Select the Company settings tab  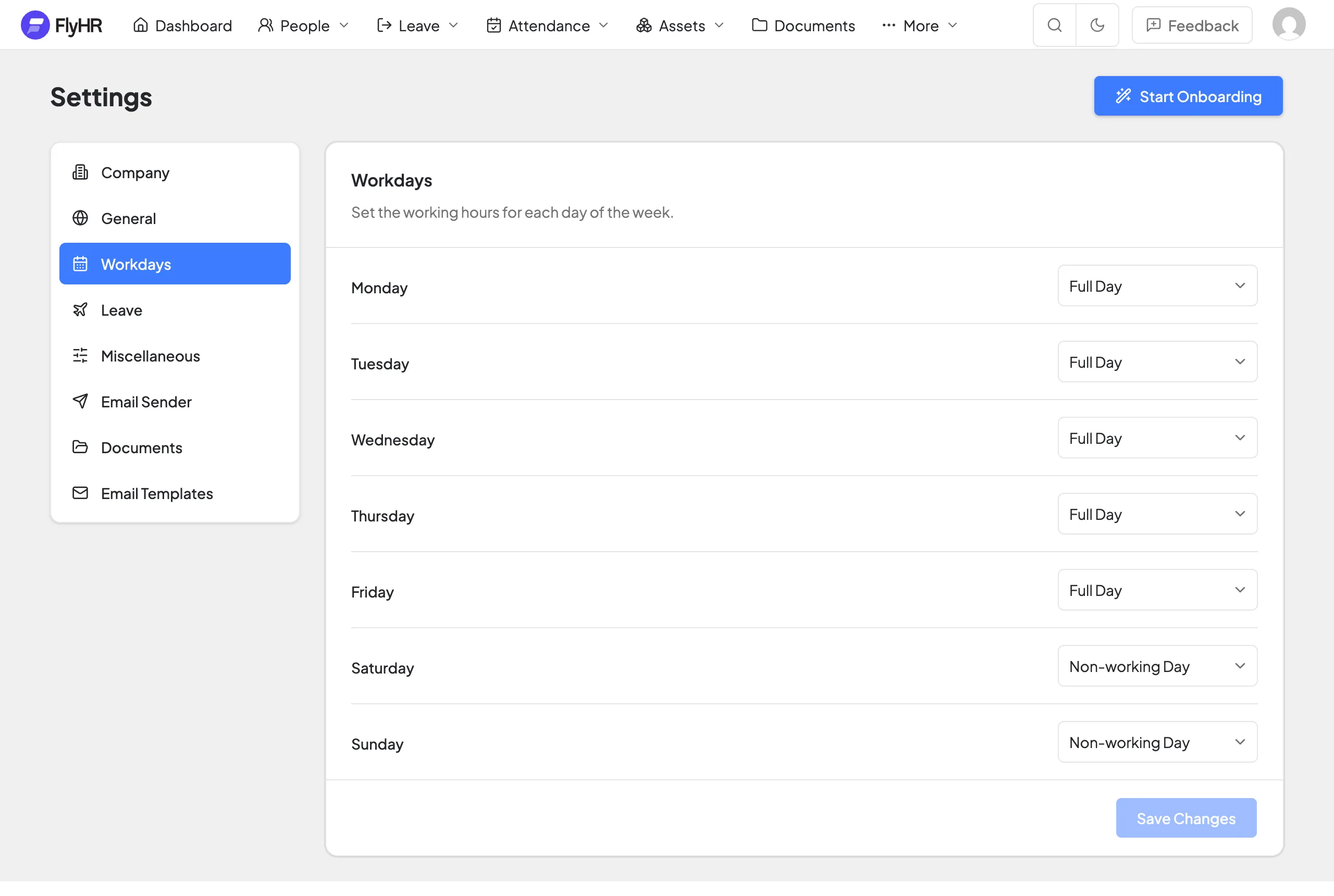pos(175,172)
